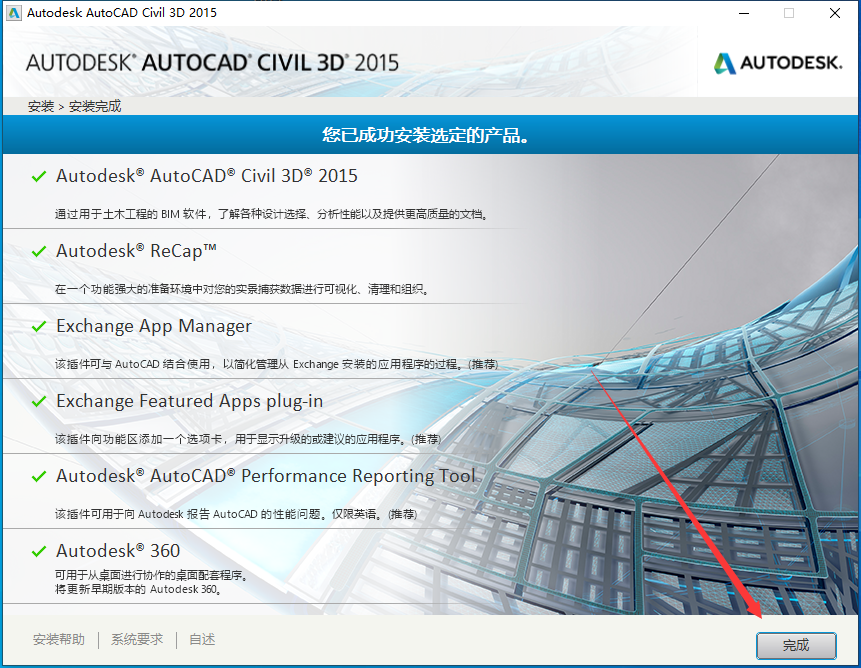Click the 桌面配套程序 description of Autodesk 360
Image resolution: width=861 pixels, height=668 pixels.
(x=151, y=575)
